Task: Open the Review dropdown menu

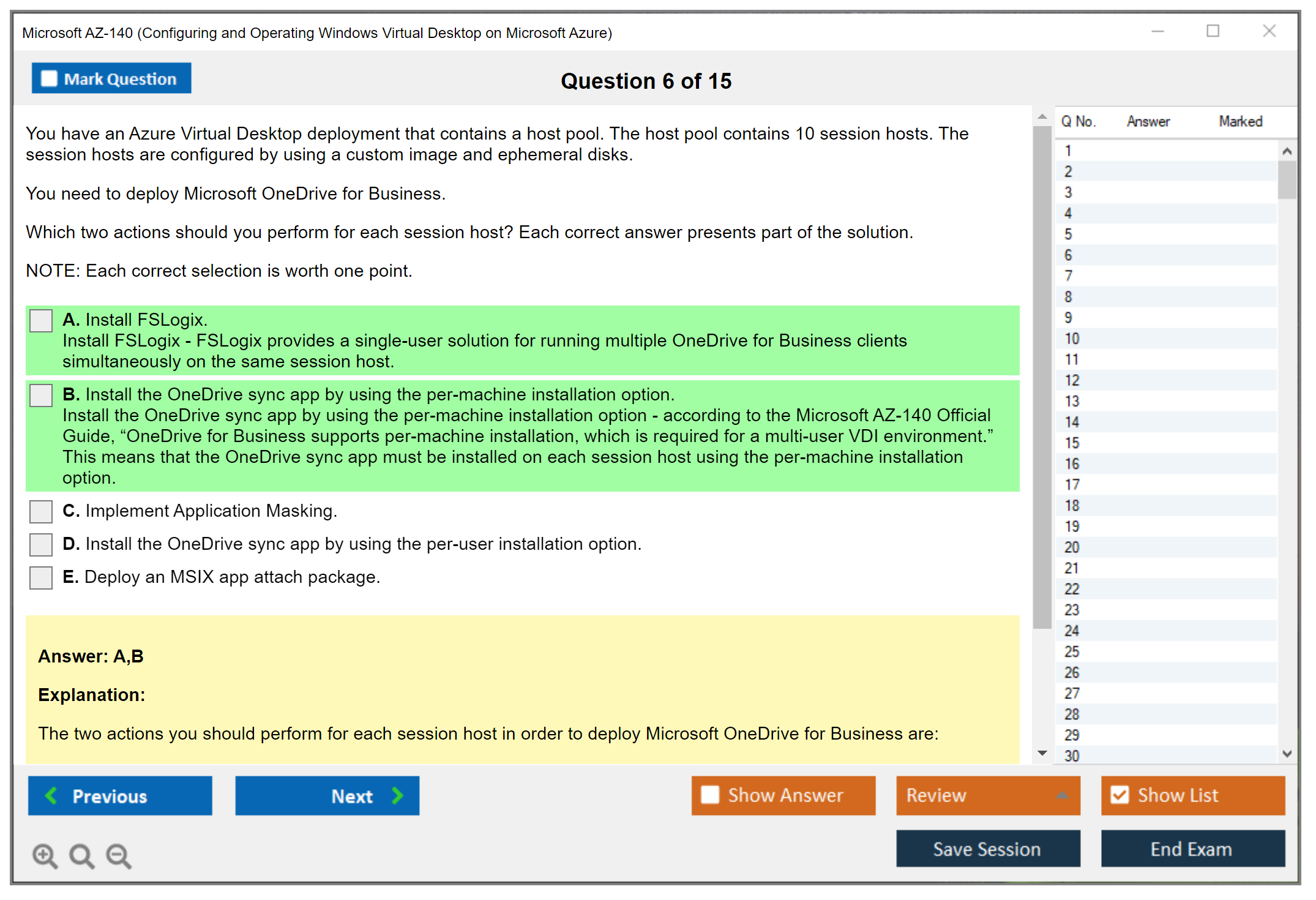Action: click(x=1062, y=795)
